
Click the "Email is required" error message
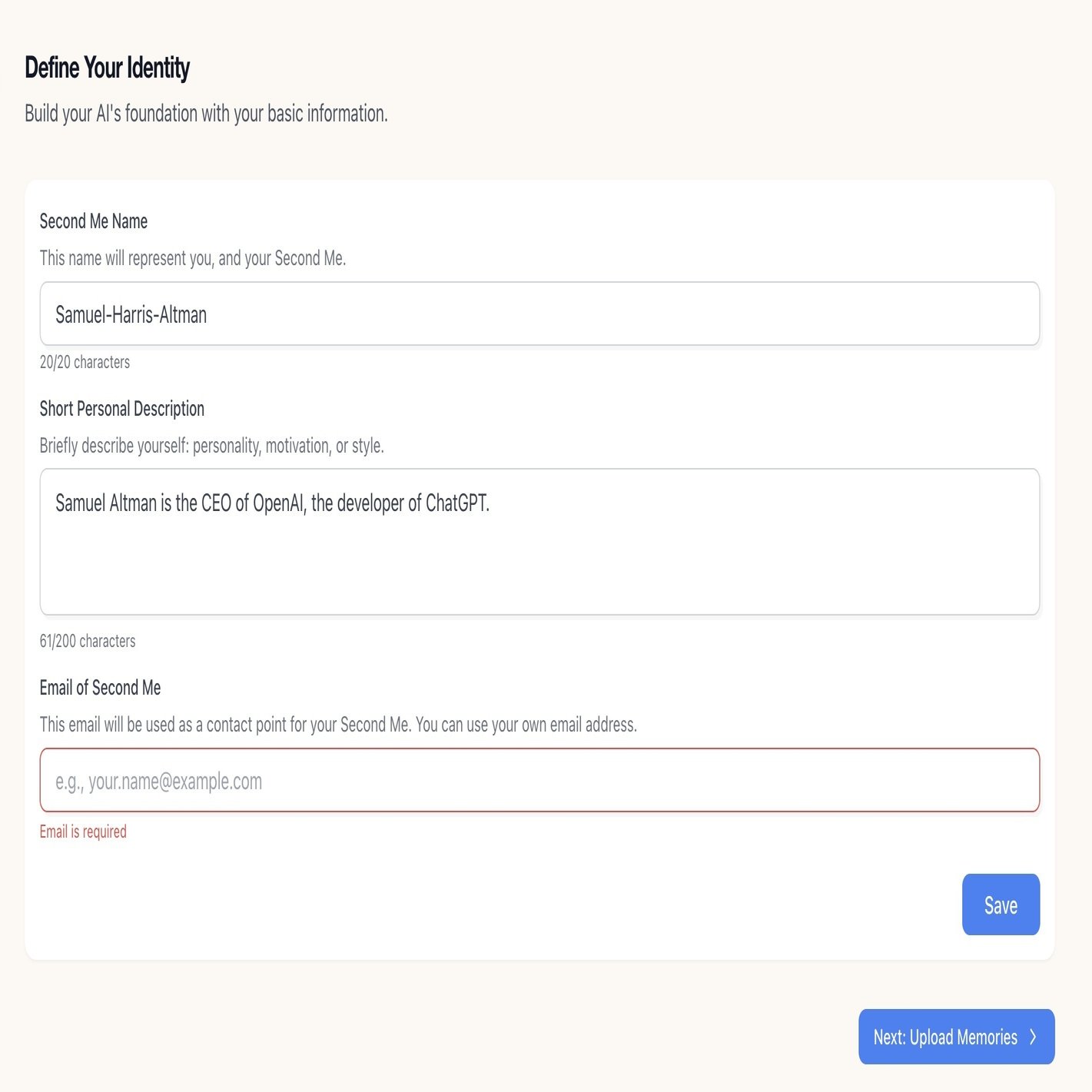83,831
